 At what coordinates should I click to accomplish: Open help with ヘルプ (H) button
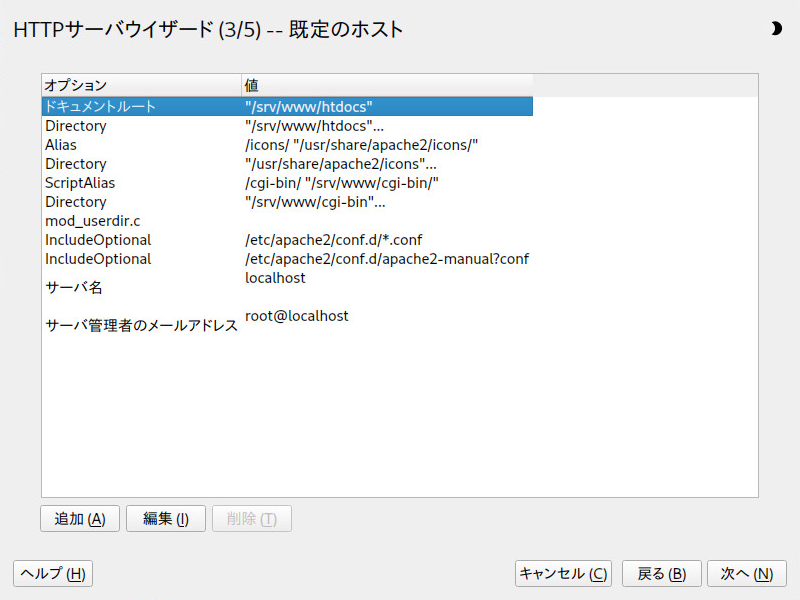(x=53, y=573)
